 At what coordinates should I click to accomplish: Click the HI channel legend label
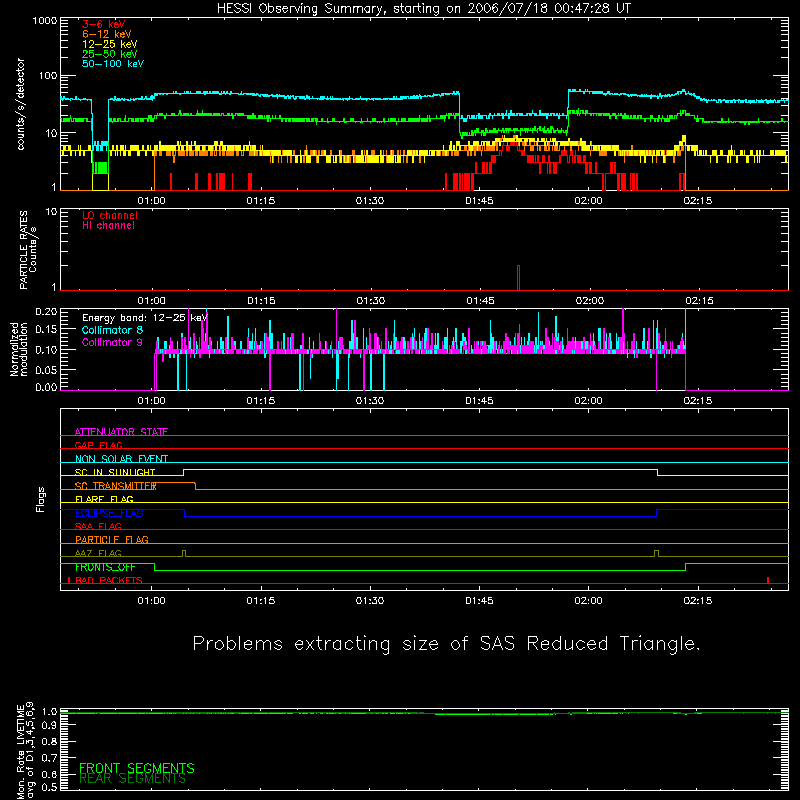(108, 226)
